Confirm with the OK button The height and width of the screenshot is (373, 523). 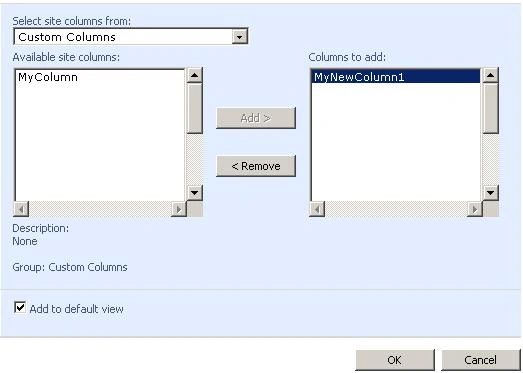(x=395, y=360)
